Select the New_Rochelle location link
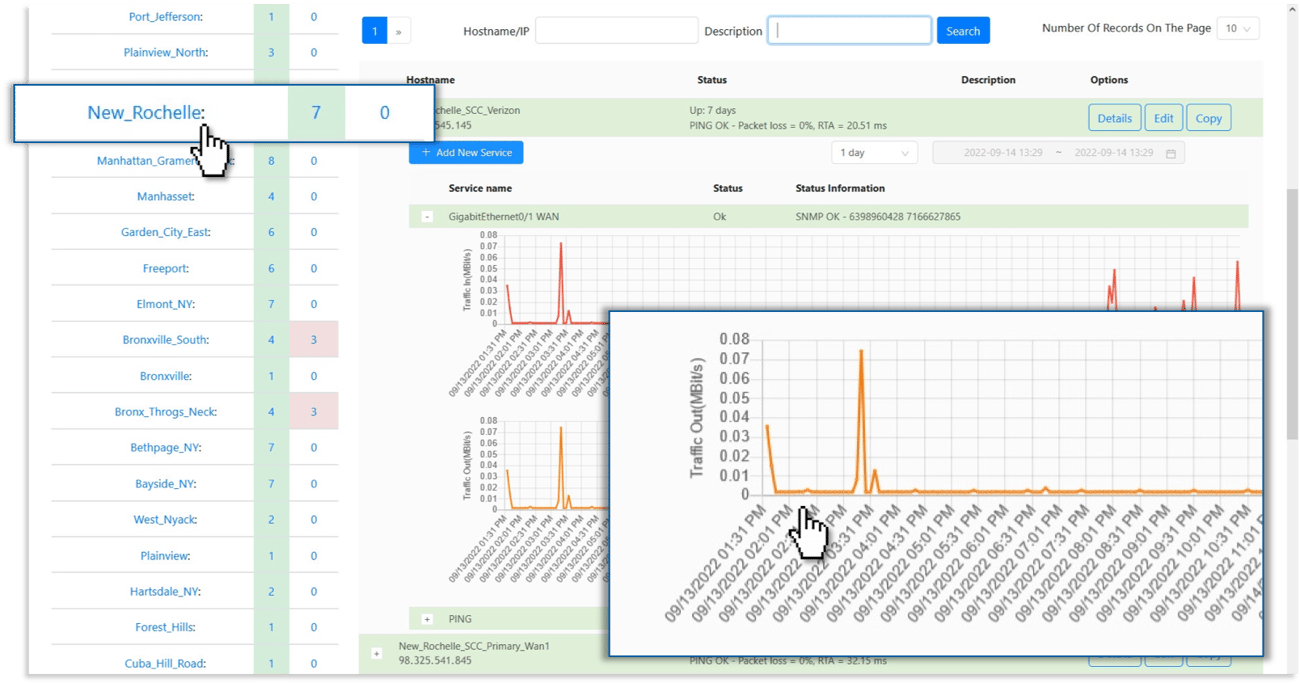Image resolution: width=1300 pixels, height=683 pixels. tap(145, 113)
